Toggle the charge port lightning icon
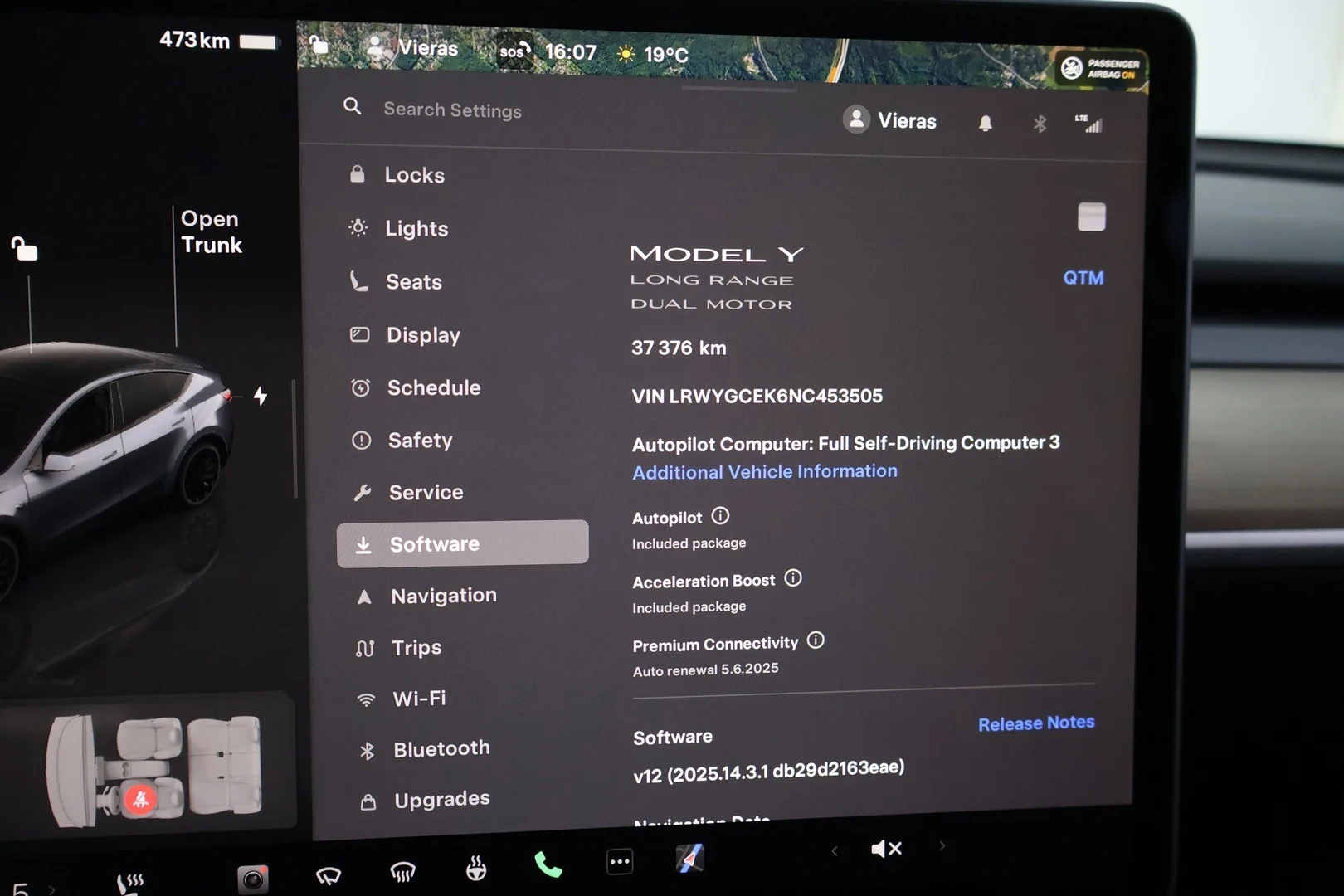 [x=261, y=396]
